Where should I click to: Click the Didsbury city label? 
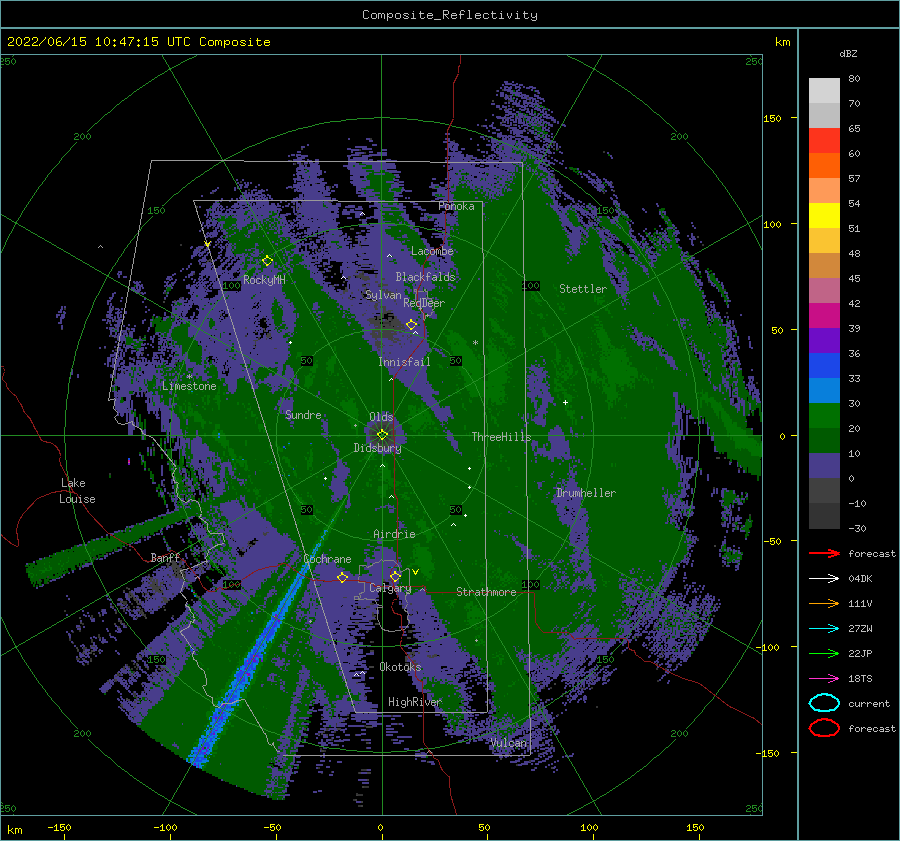click(x=377, y=448)
